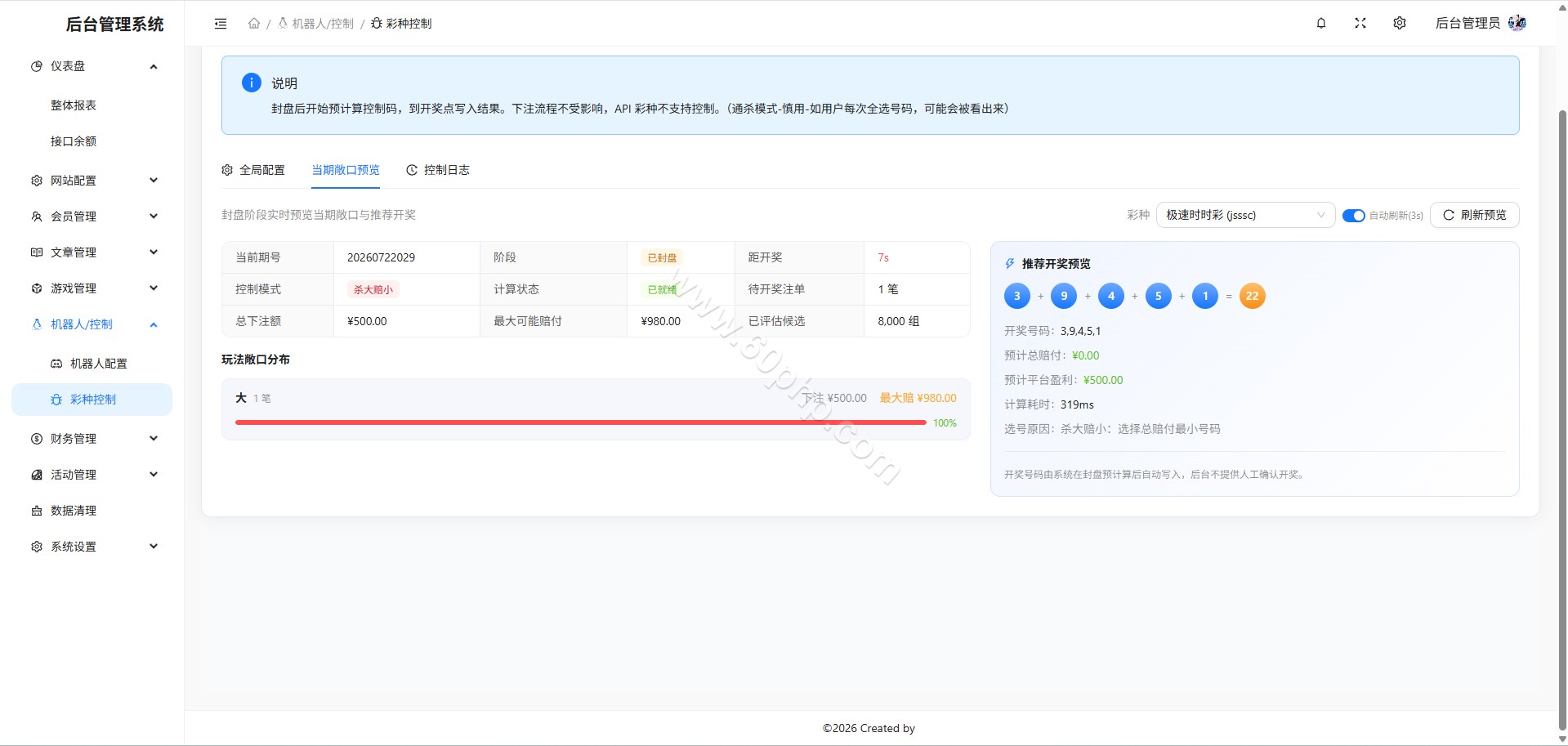
Task: Switch to the 全局配置 tab
Action: point(253,170)
